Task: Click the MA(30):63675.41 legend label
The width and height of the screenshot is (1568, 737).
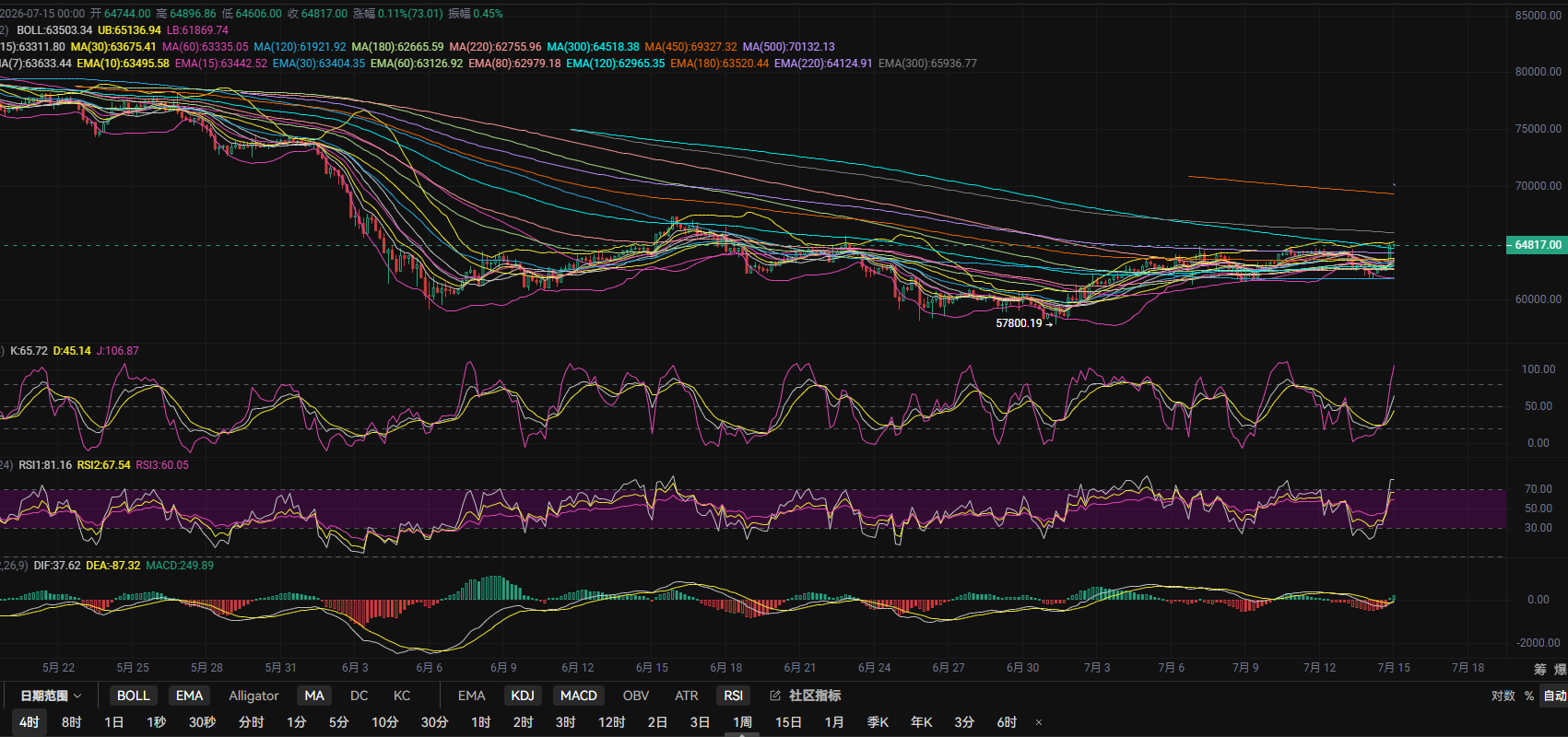Action: click(x=113, y=47)
